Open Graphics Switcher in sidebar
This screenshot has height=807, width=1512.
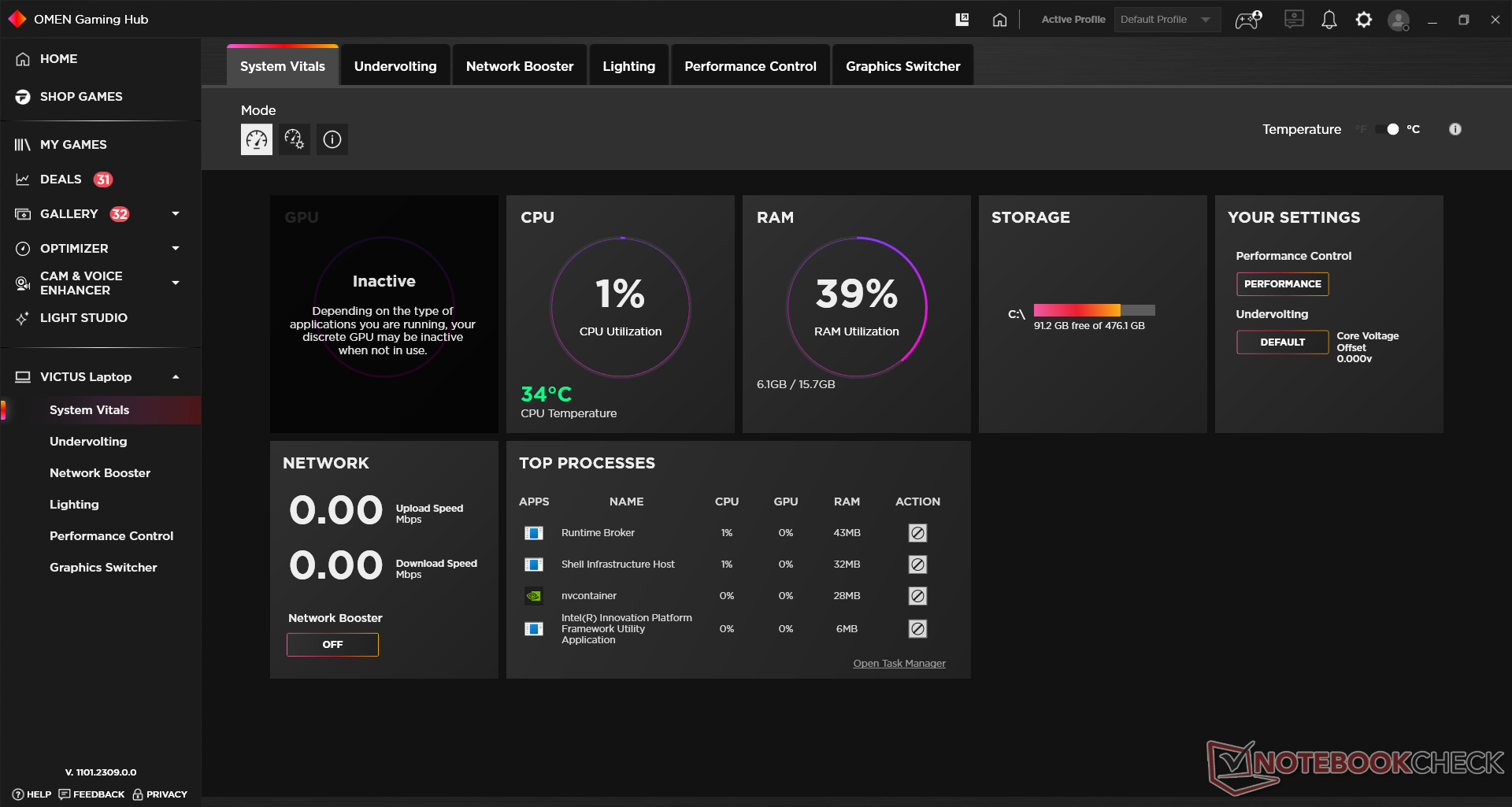pyautogui.click(x=103, y=568)
